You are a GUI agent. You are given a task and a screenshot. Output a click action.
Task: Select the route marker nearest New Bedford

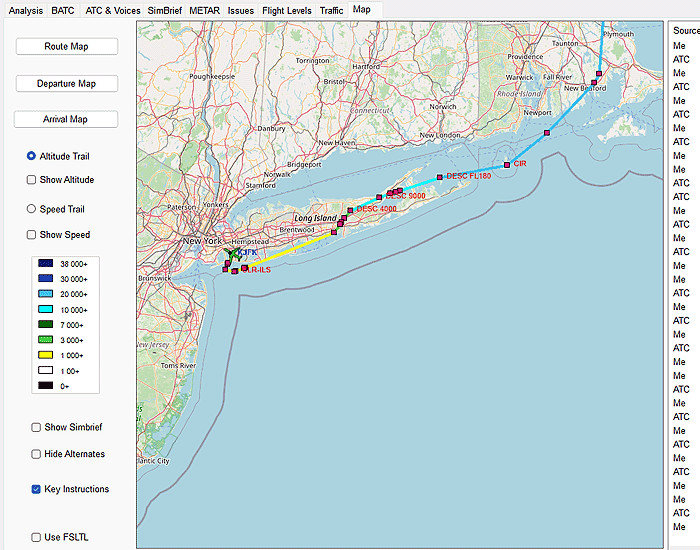coord(594,83)
